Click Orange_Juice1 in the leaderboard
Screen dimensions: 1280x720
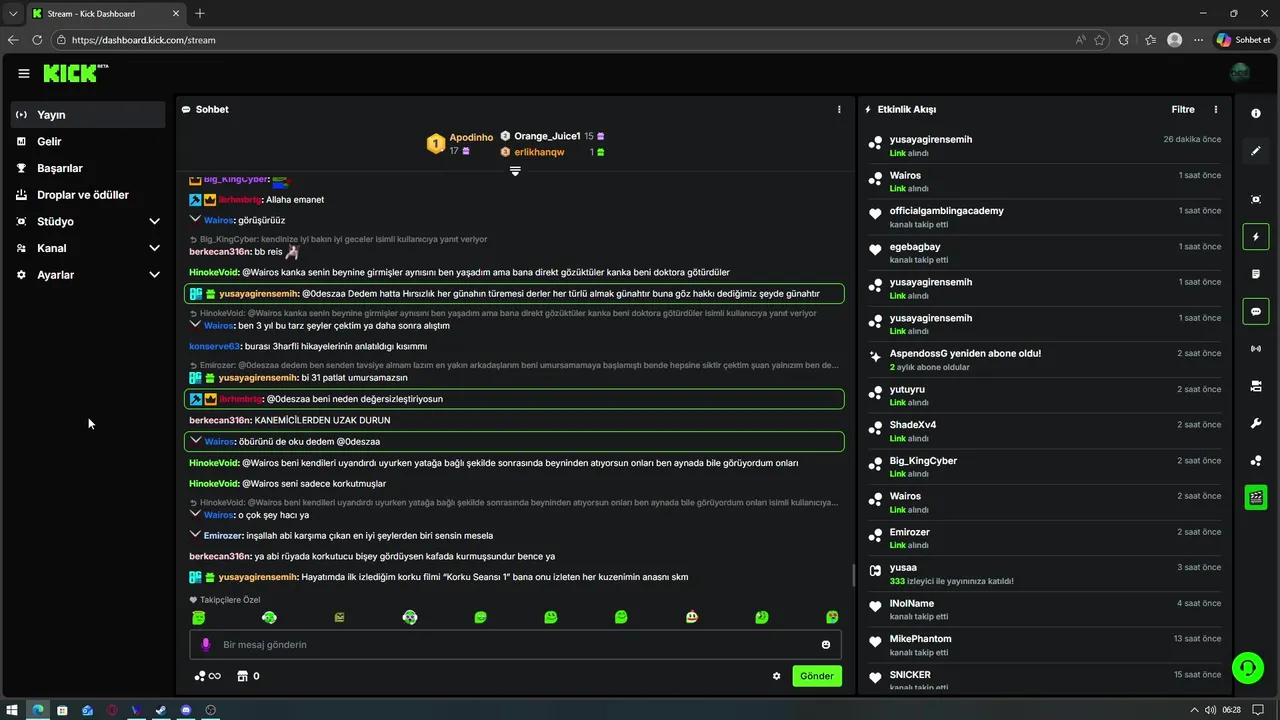tap(547, 136)
